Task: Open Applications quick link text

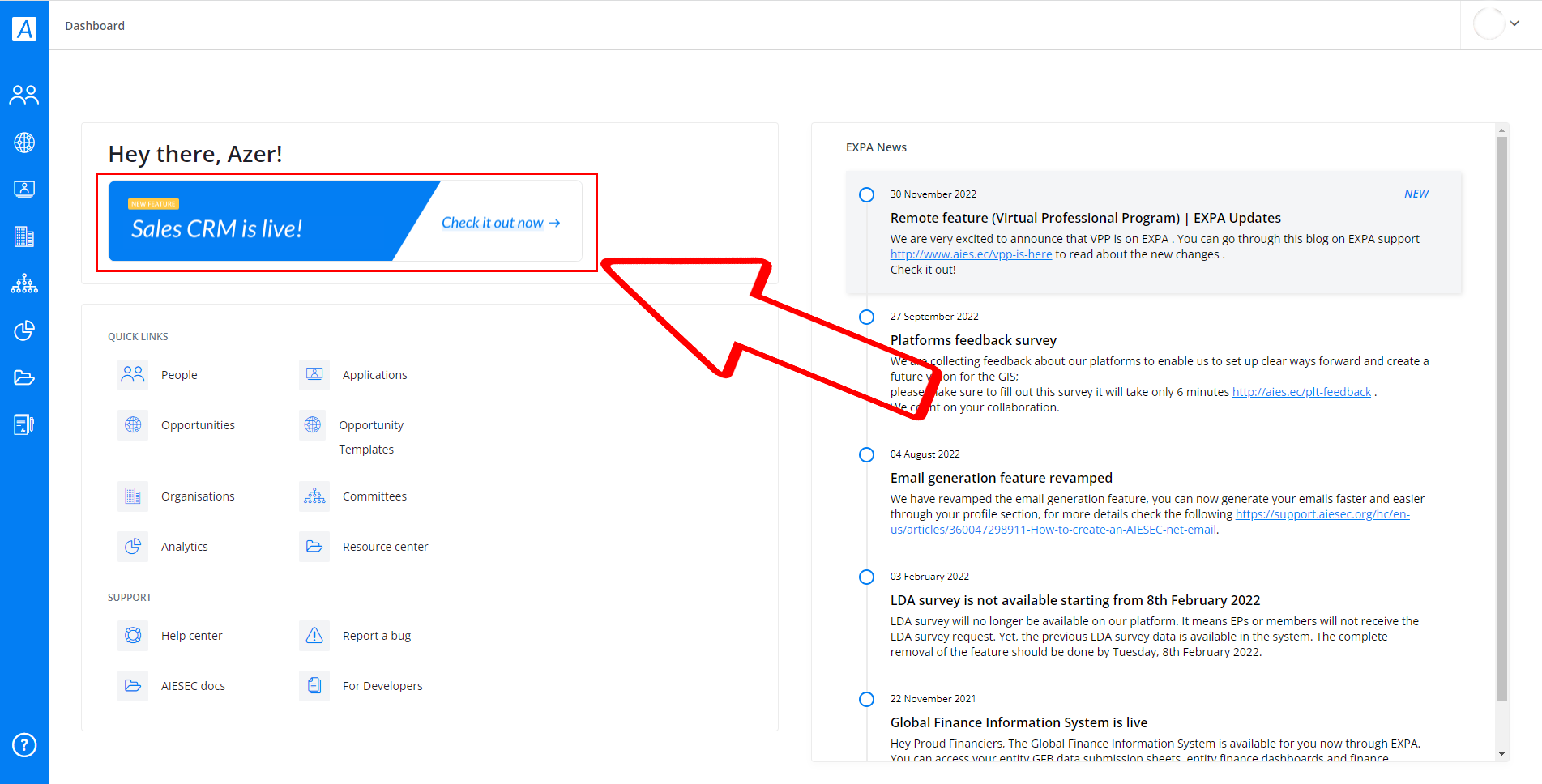Action: click(375, 375)
